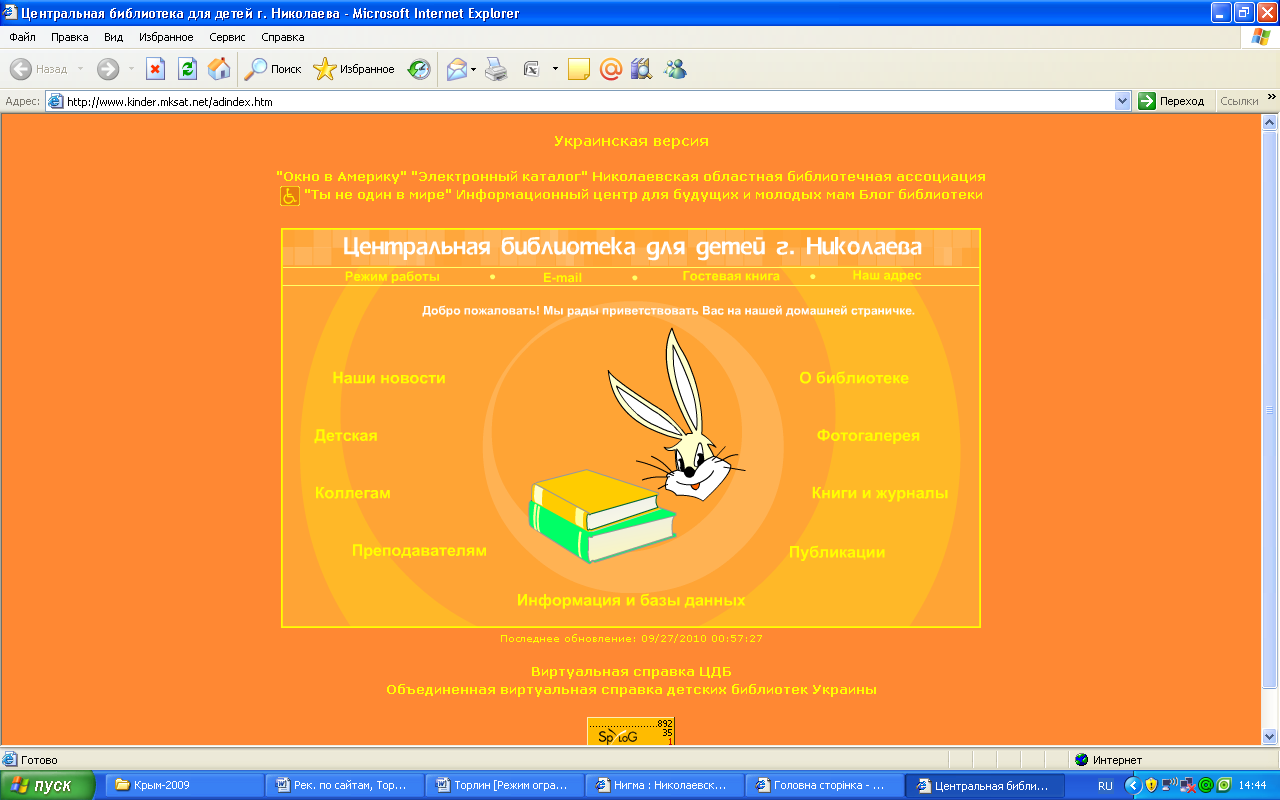The height and width of the screenshot is (800, 1280).
Task: Click the orange @ Mail.ru toolbar icon
Action: 610,69
